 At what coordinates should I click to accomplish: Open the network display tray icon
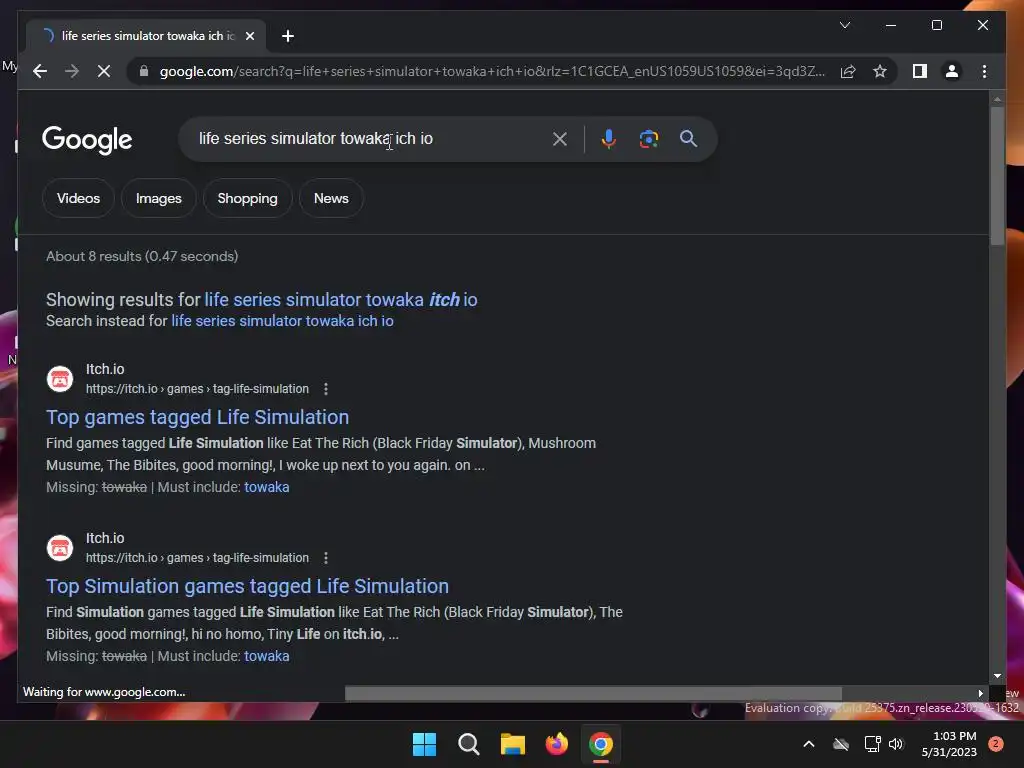click(872, 744)
